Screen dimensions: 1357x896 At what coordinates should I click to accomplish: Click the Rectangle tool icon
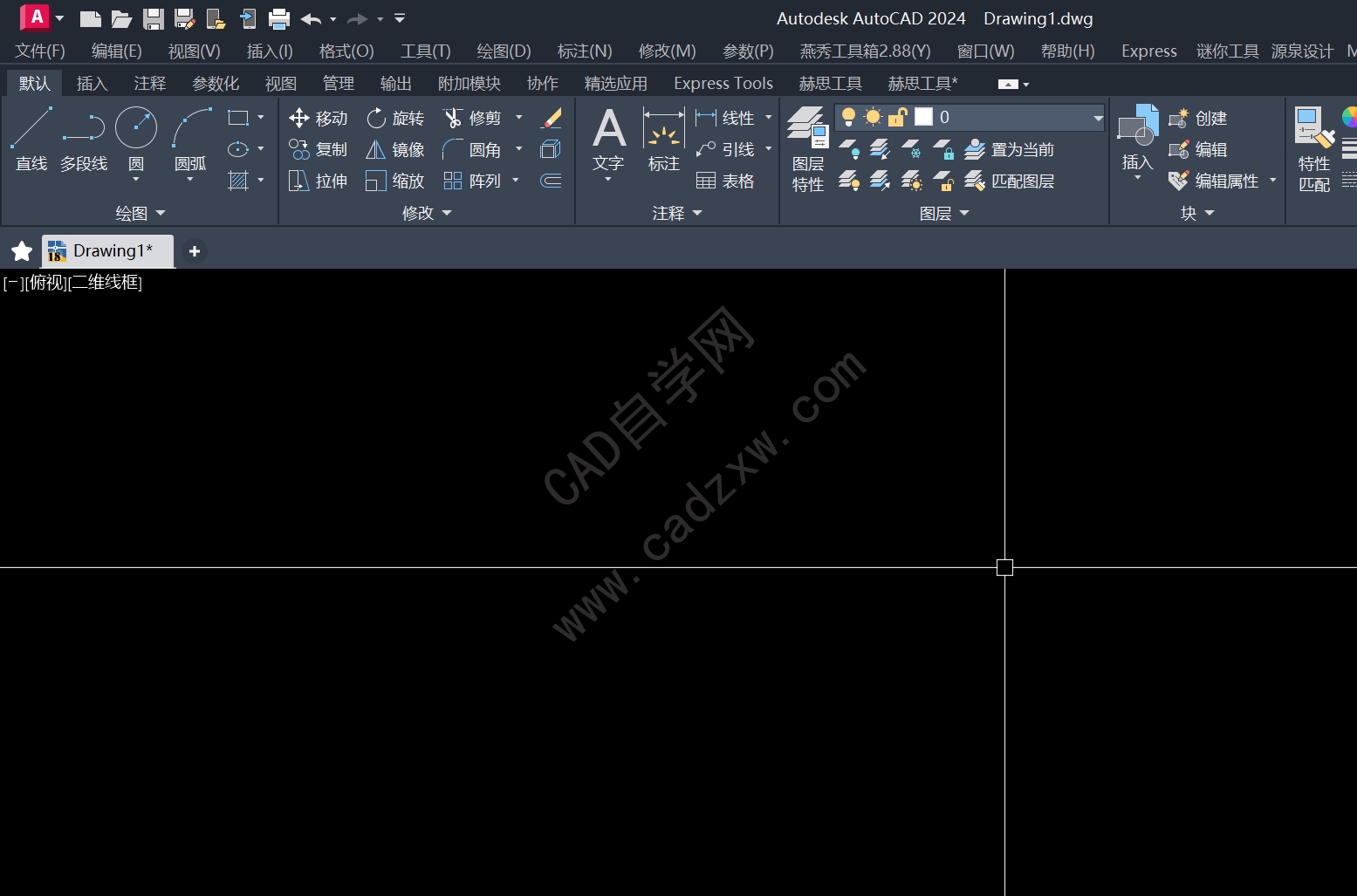(x=238, y=118)
